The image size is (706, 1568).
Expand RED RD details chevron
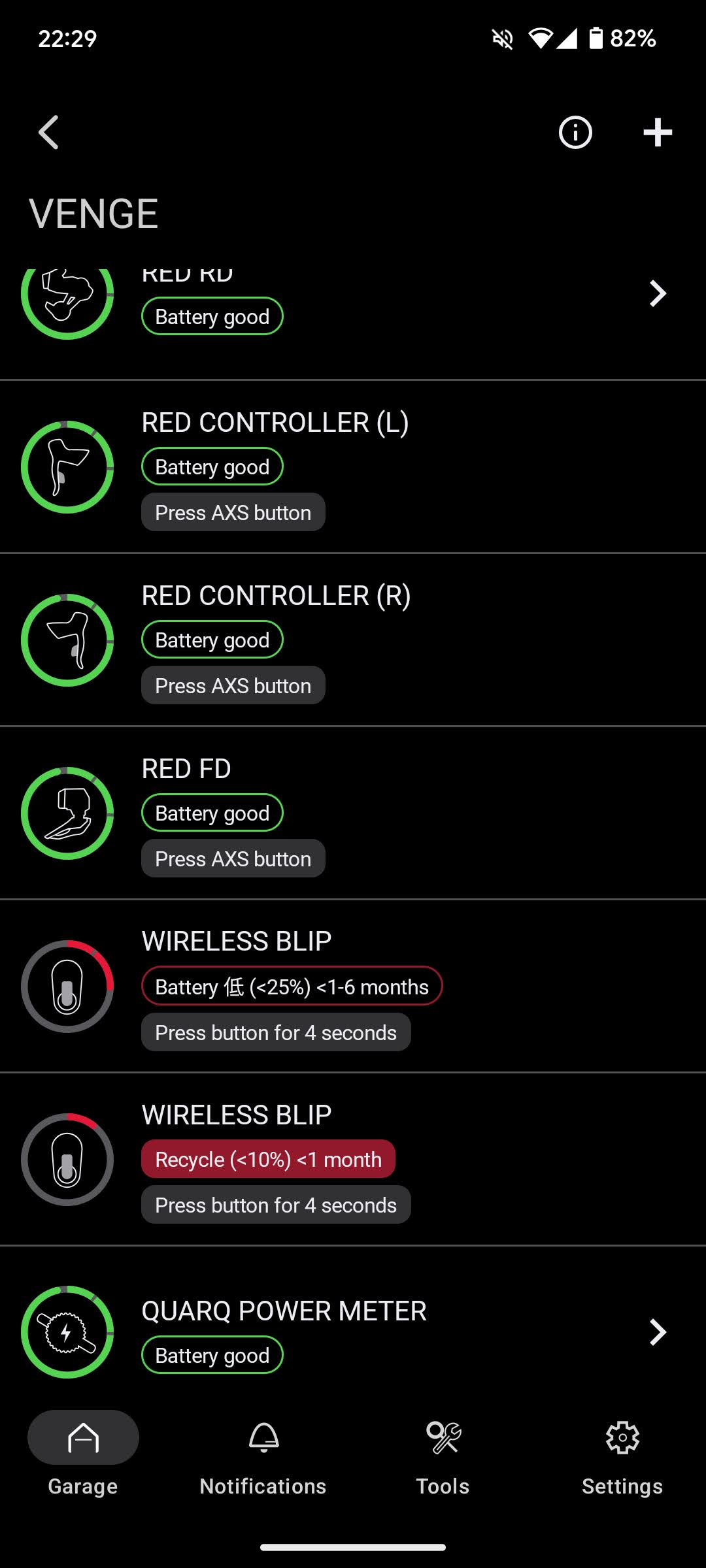[657, 293]
